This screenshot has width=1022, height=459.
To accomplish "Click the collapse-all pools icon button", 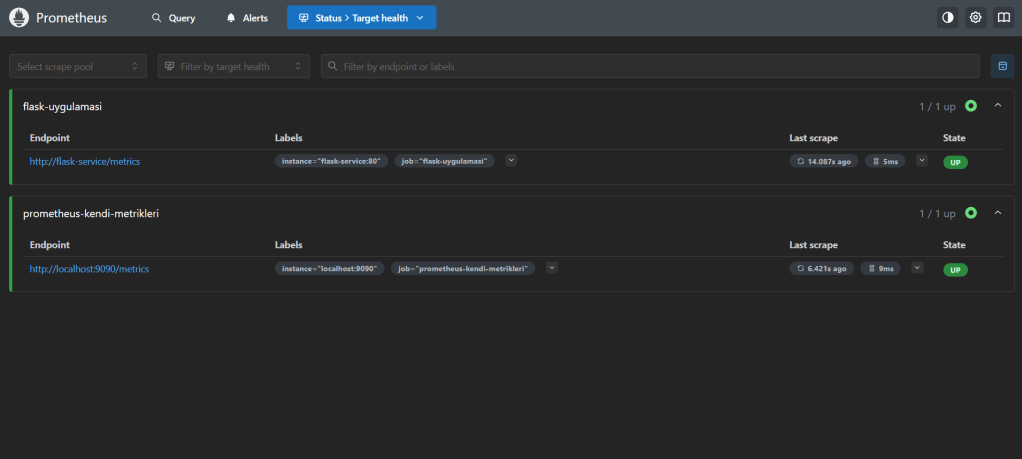I will tap(1002, 66).
